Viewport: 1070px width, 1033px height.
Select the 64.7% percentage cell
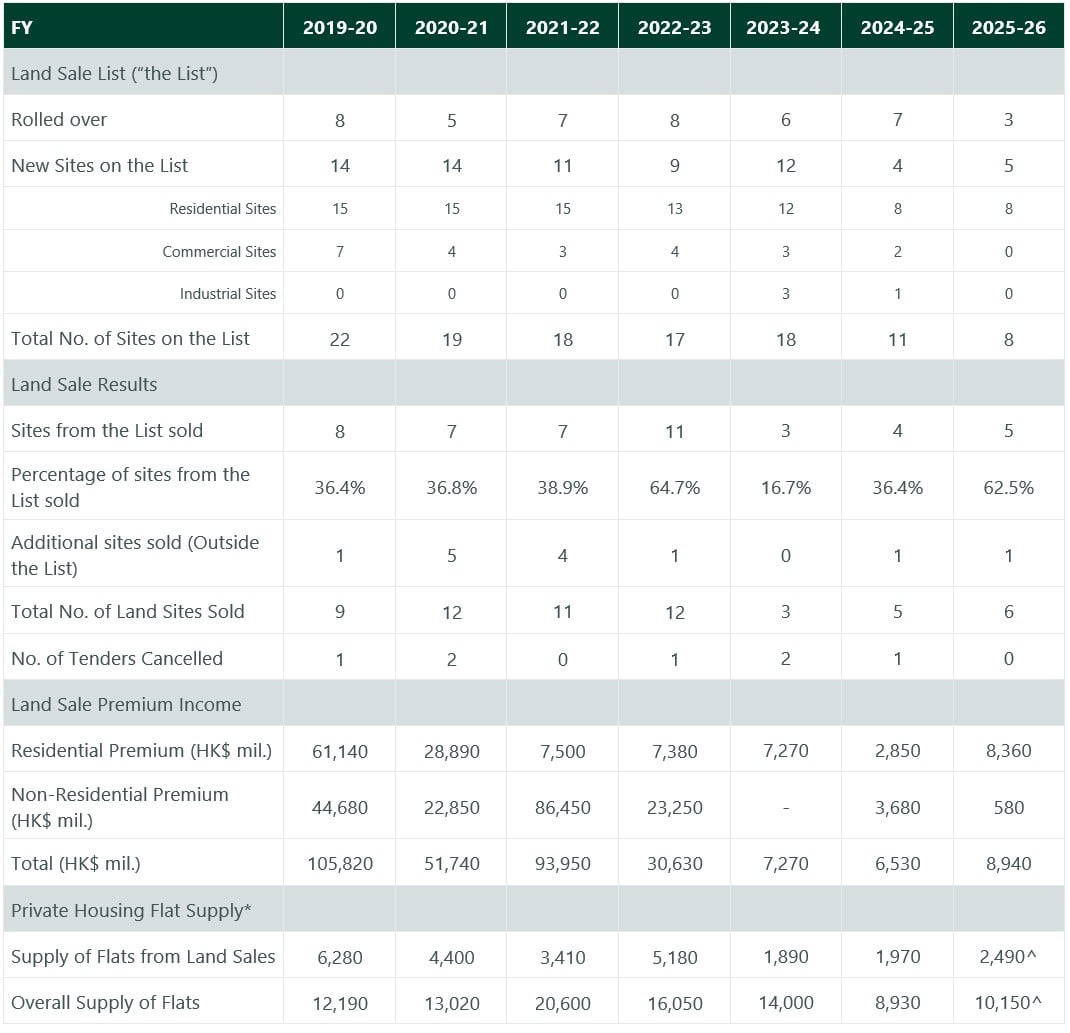click(x=674, y=488)
